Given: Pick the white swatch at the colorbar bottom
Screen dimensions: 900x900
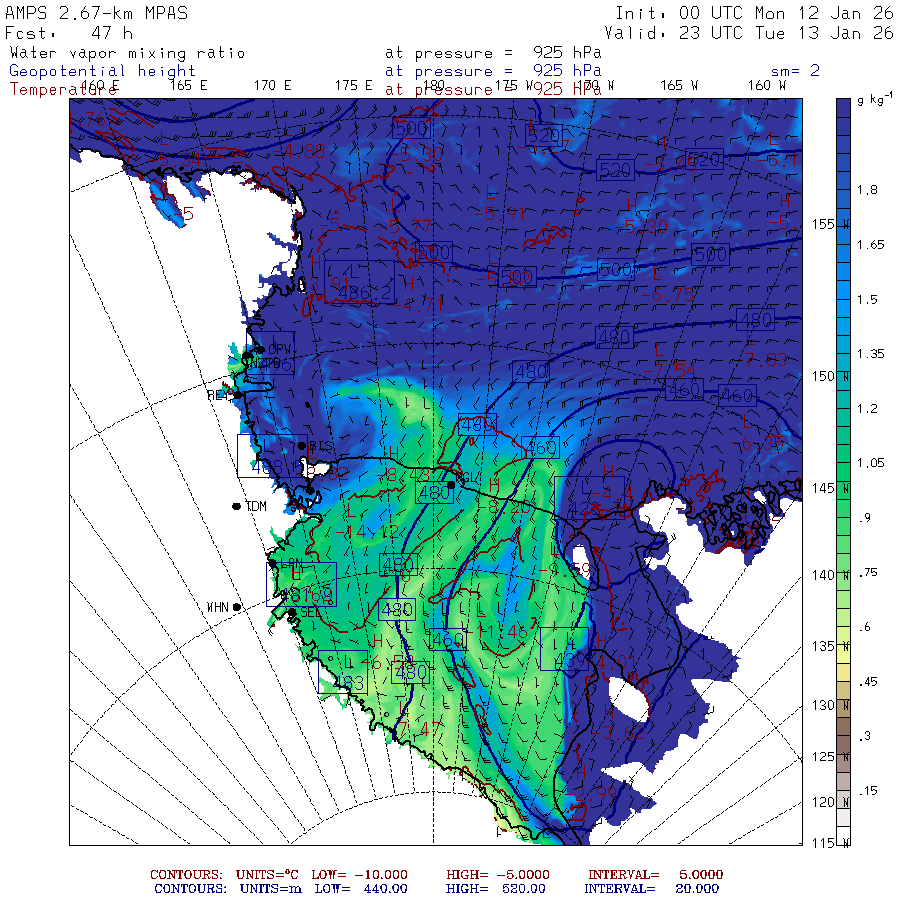Looking at the screenshot, I should point(843,835).
